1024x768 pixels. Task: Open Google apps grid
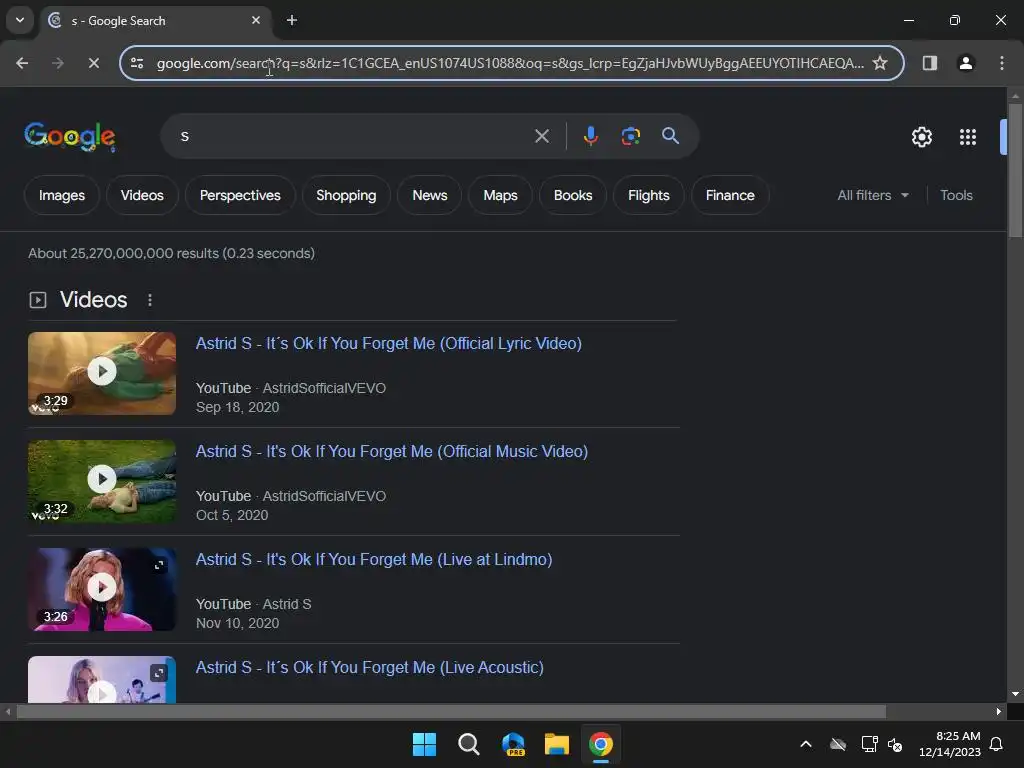[967, 137]
